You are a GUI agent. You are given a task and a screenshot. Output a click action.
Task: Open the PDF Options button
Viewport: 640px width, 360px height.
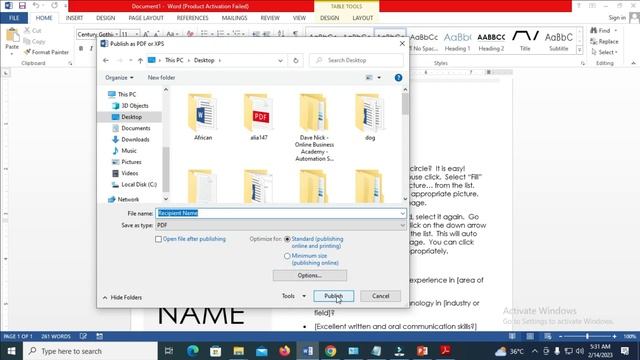310,276
